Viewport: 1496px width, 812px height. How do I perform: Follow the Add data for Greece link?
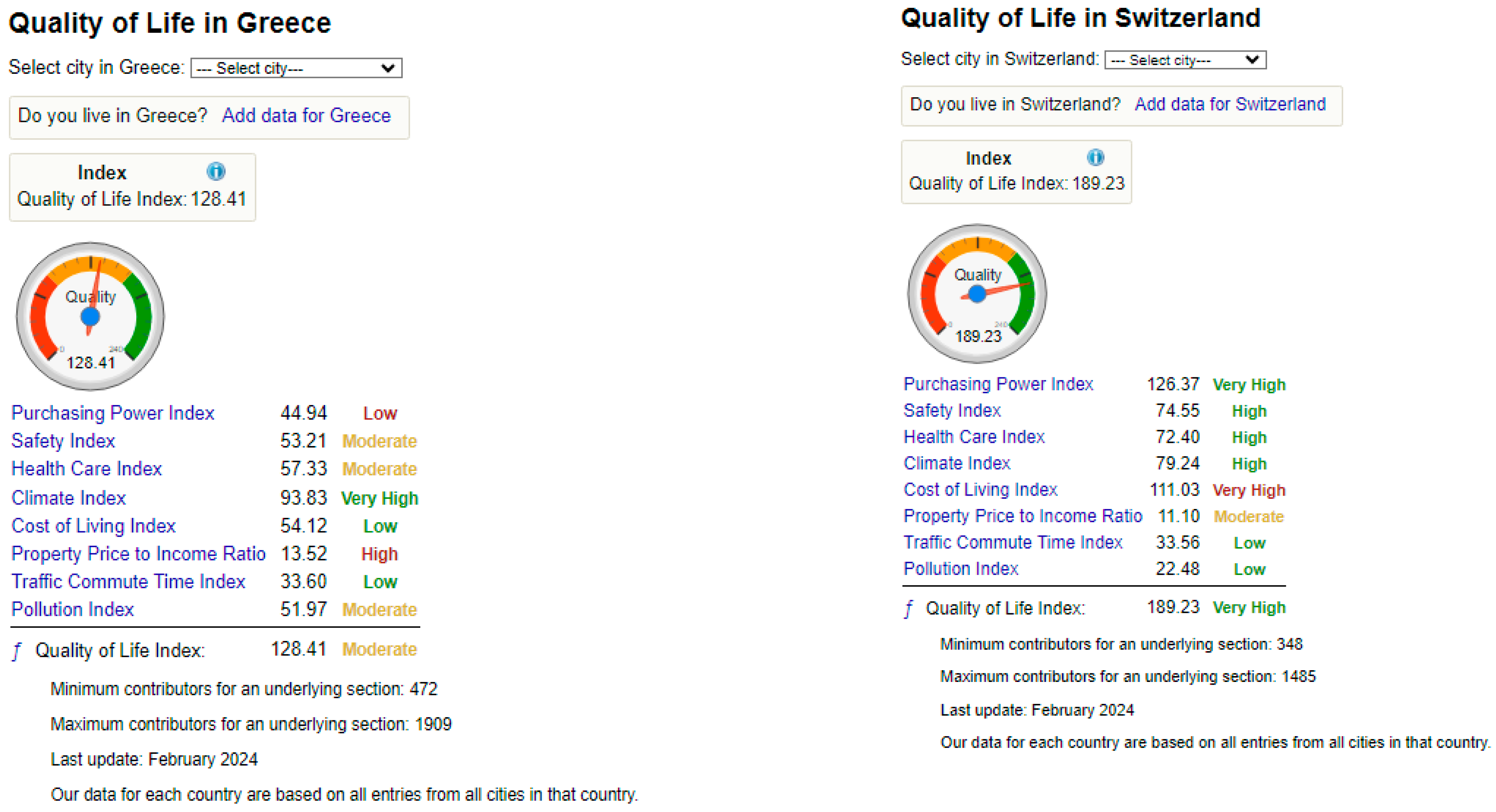[x=306, y=116]
